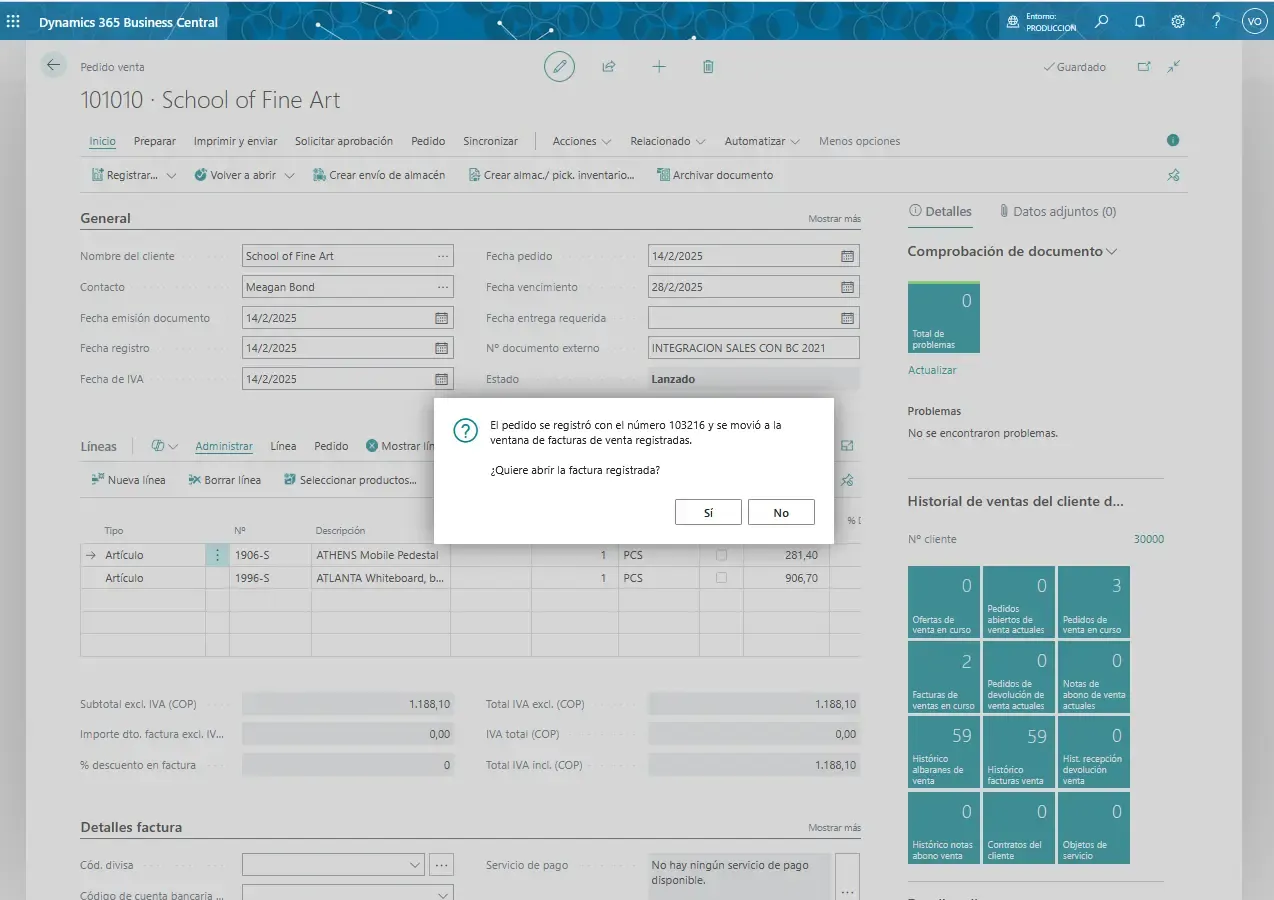
Task: Expand the Cód. divisa dropdown
Action: tap(416, 864)
